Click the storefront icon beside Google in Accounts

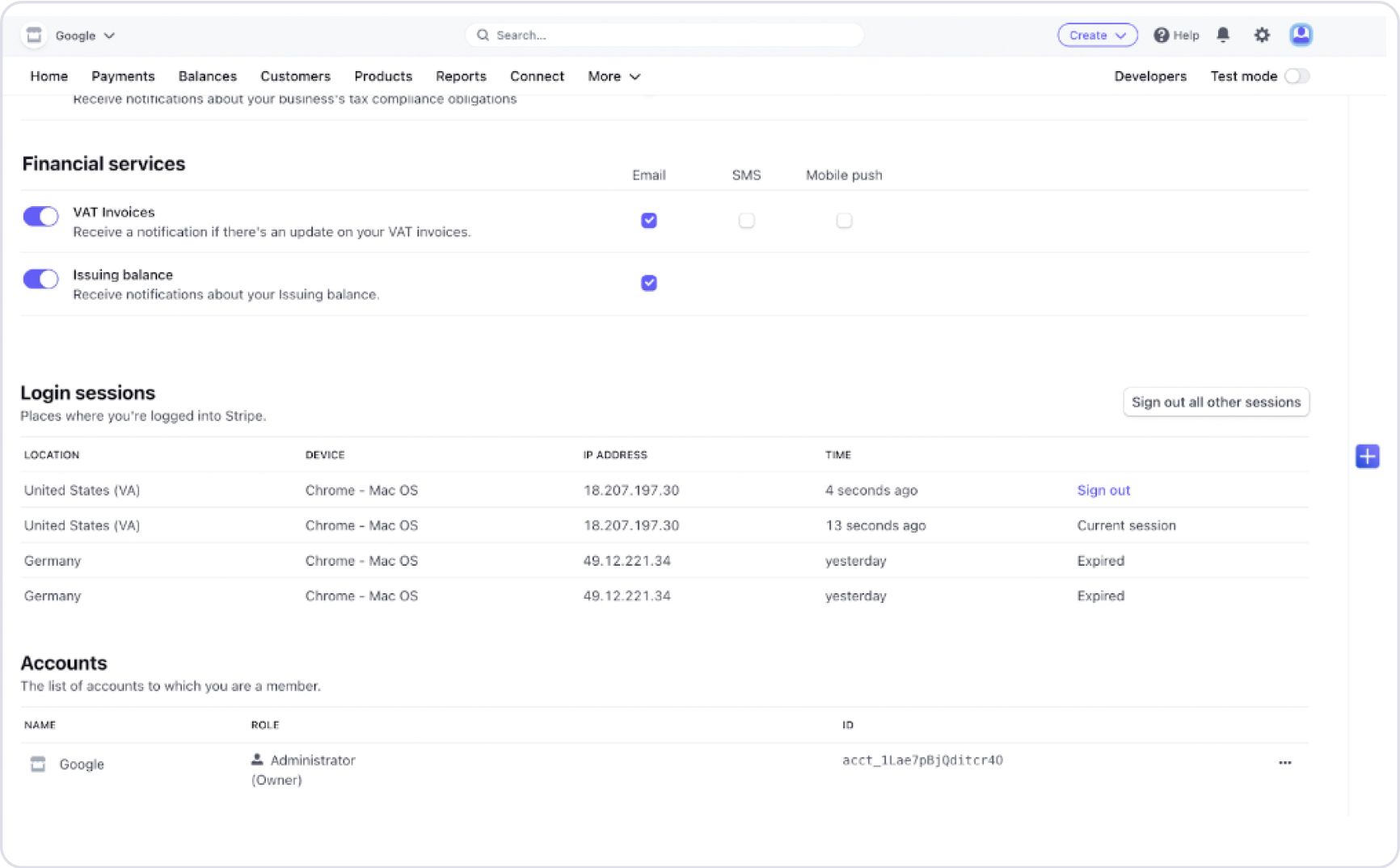point(38,764)
